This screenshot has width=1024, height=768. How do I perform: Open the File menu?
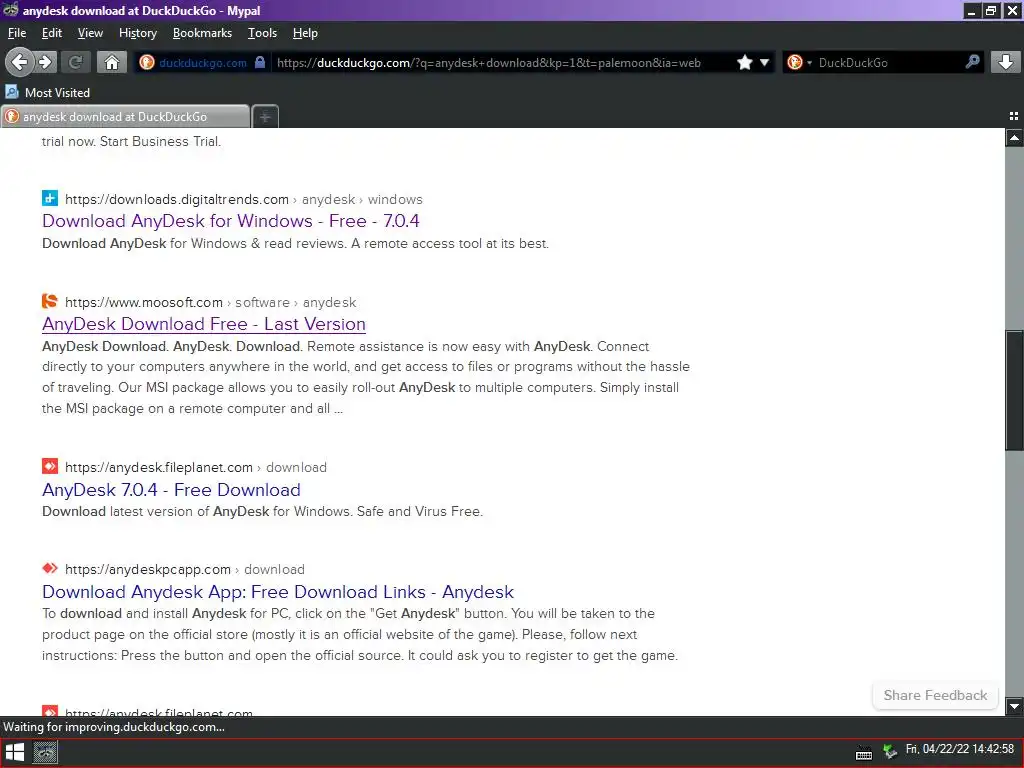point(17,33)
